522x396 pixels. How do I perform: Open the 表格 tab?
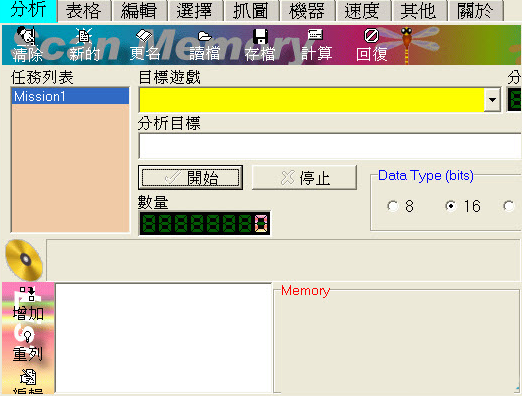click(84, 11)
